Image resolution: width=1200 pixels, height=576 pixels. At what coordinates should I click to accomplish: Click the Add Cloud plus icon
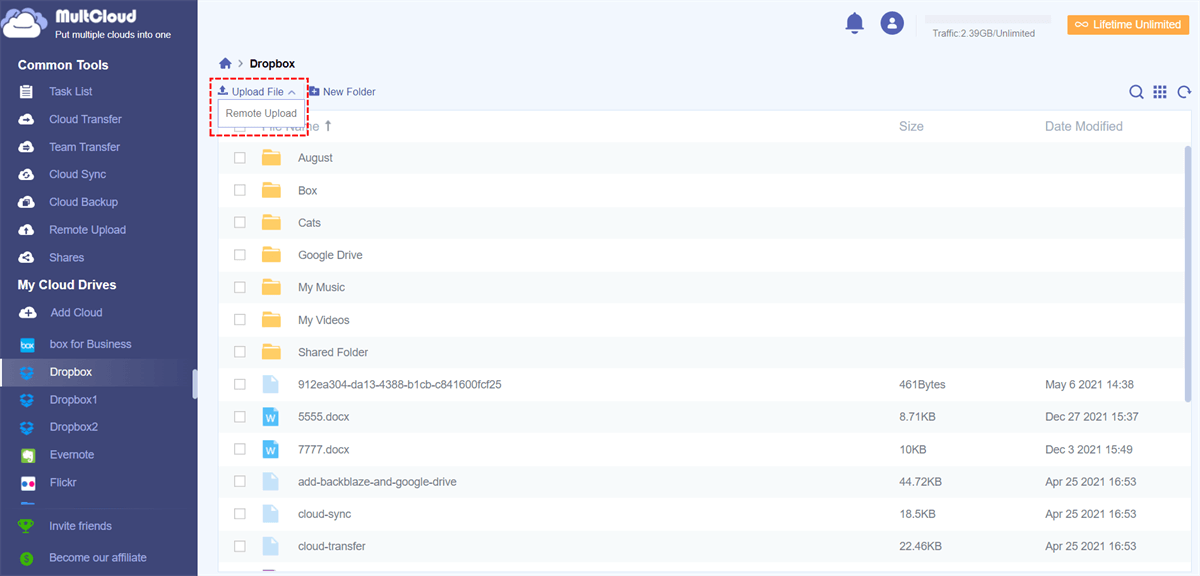coord(28,313)
